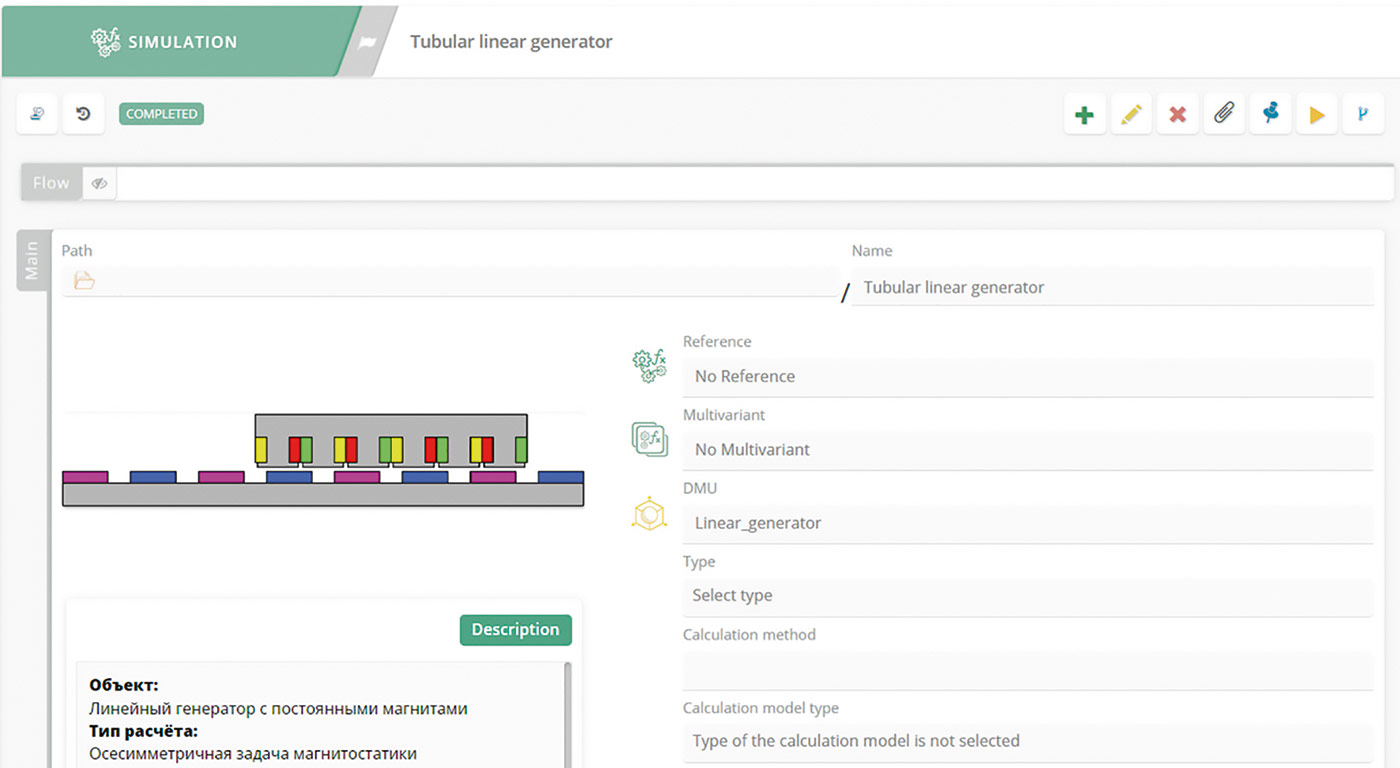Click the history revert icon
The width and height of the screenshot is (1400, 768).
coord(83,114)
